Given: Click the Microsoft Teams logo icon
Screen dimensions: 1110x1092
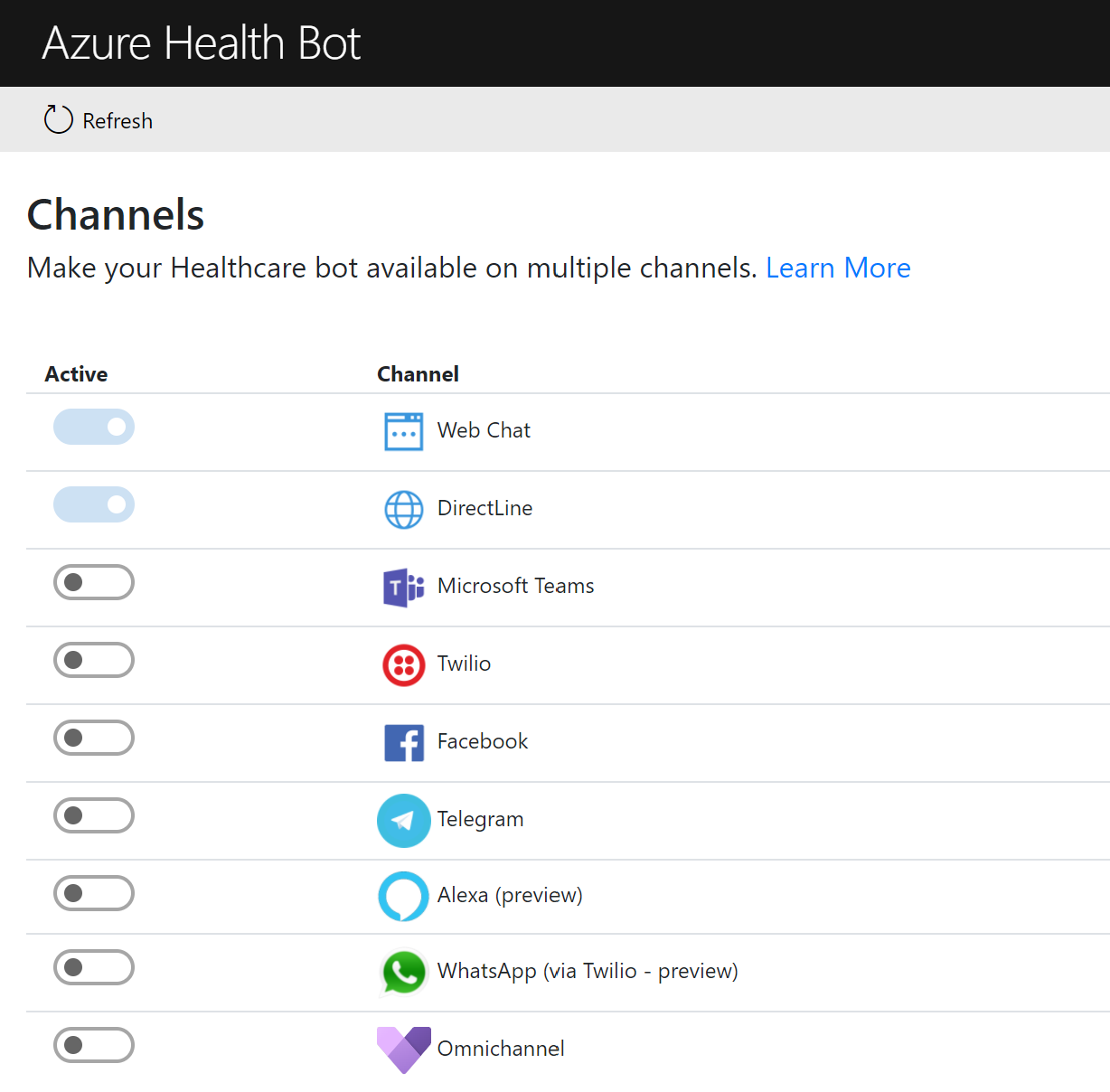Looking at the screenshot, I should 403,588.
